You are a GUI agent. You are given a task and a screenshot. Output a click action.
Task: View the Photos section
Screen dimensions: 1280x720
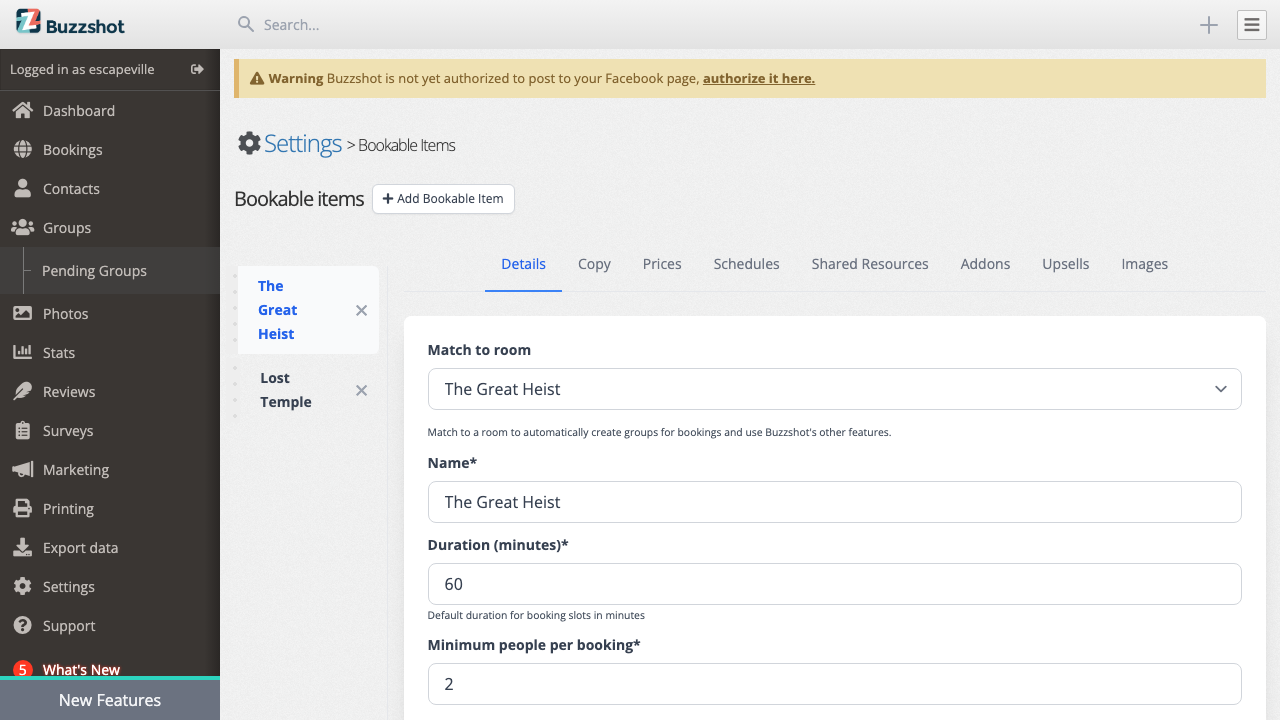click(x=64, y=313)
